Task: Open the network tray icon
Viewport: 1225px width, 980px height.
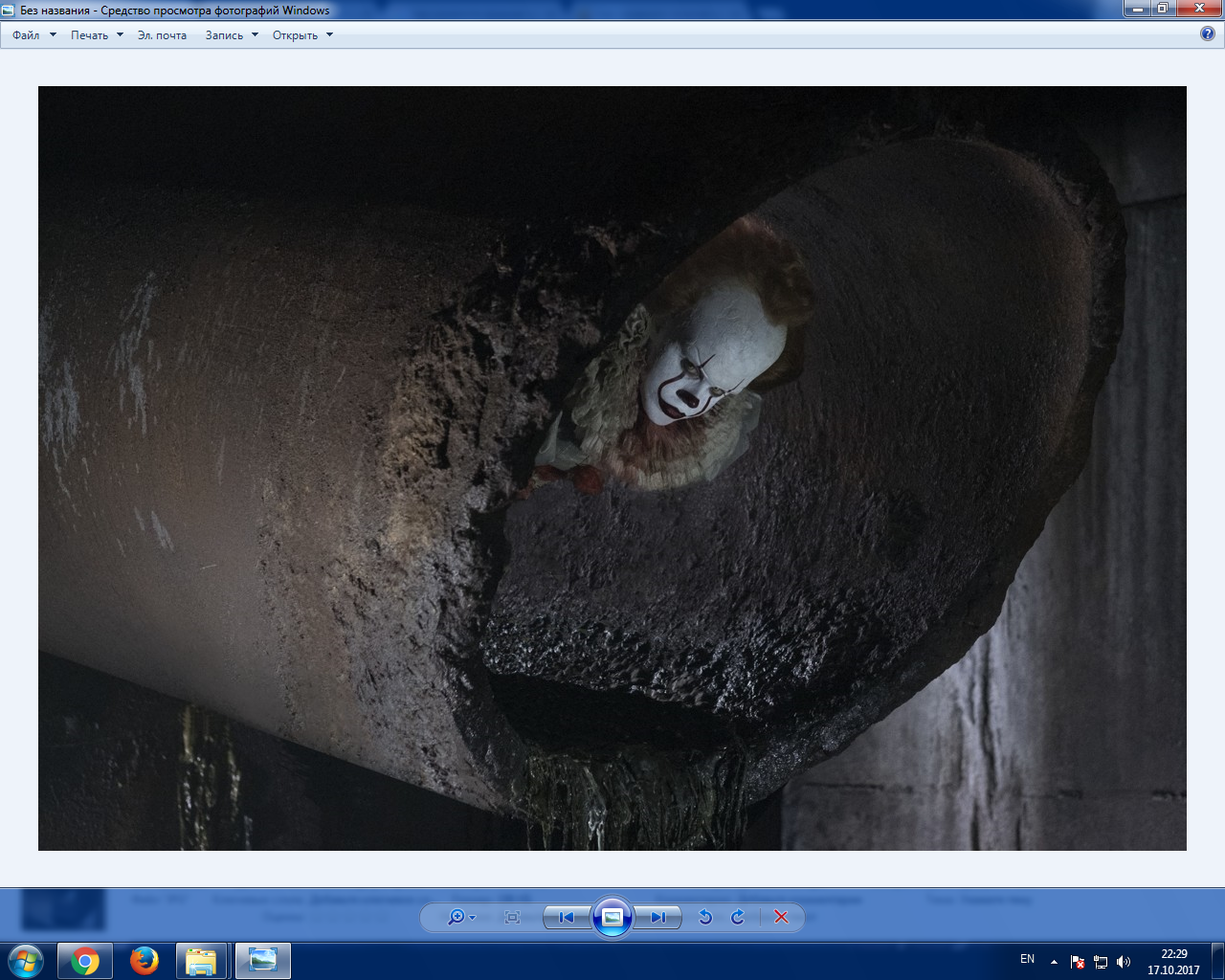Action: pos(1101,962)
